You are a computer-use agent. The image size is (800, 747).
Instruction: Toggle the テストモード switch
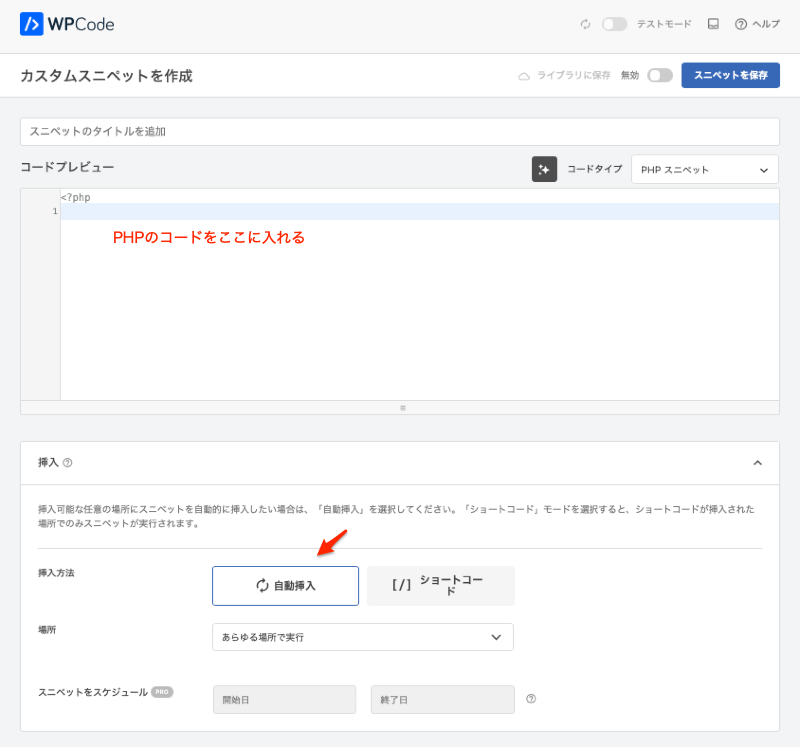coord(614,24)
